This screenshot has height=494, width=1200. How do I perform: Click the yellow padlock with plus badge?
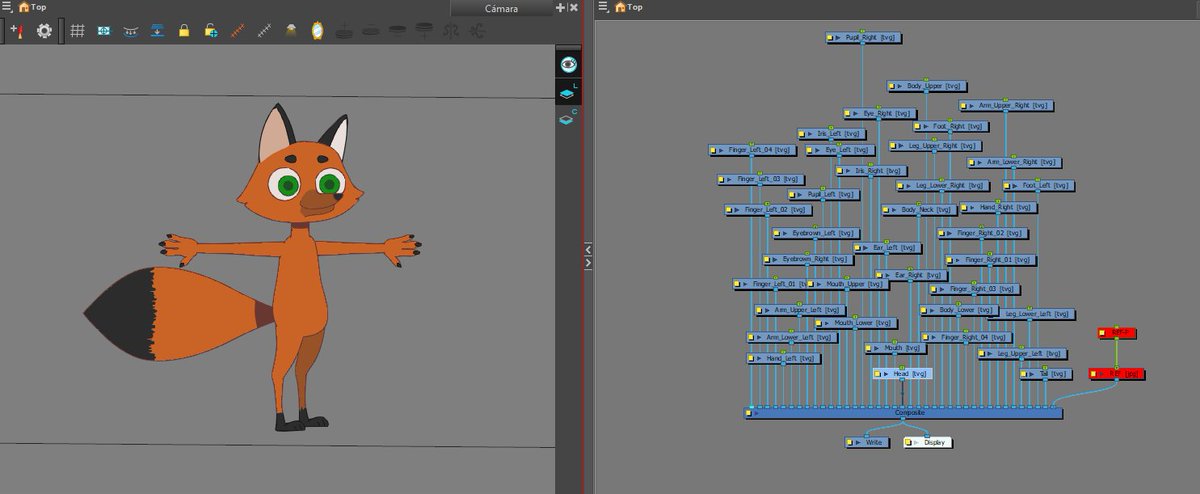pos(211,30)
